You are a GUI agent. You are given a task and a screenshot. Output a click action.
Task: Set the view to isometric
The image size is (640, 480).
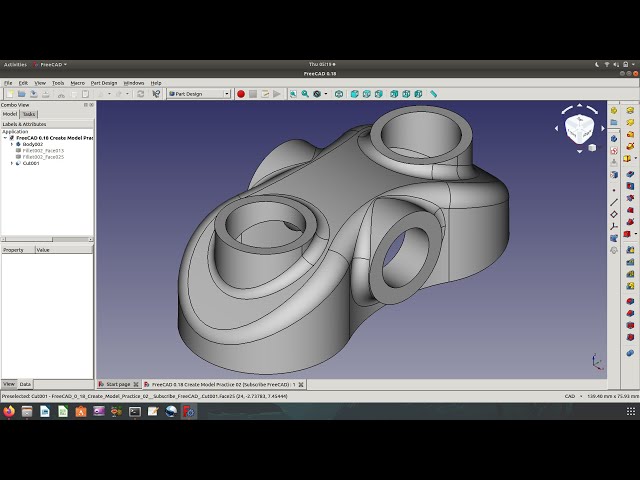pyautogui.click(x=339, y=94)
